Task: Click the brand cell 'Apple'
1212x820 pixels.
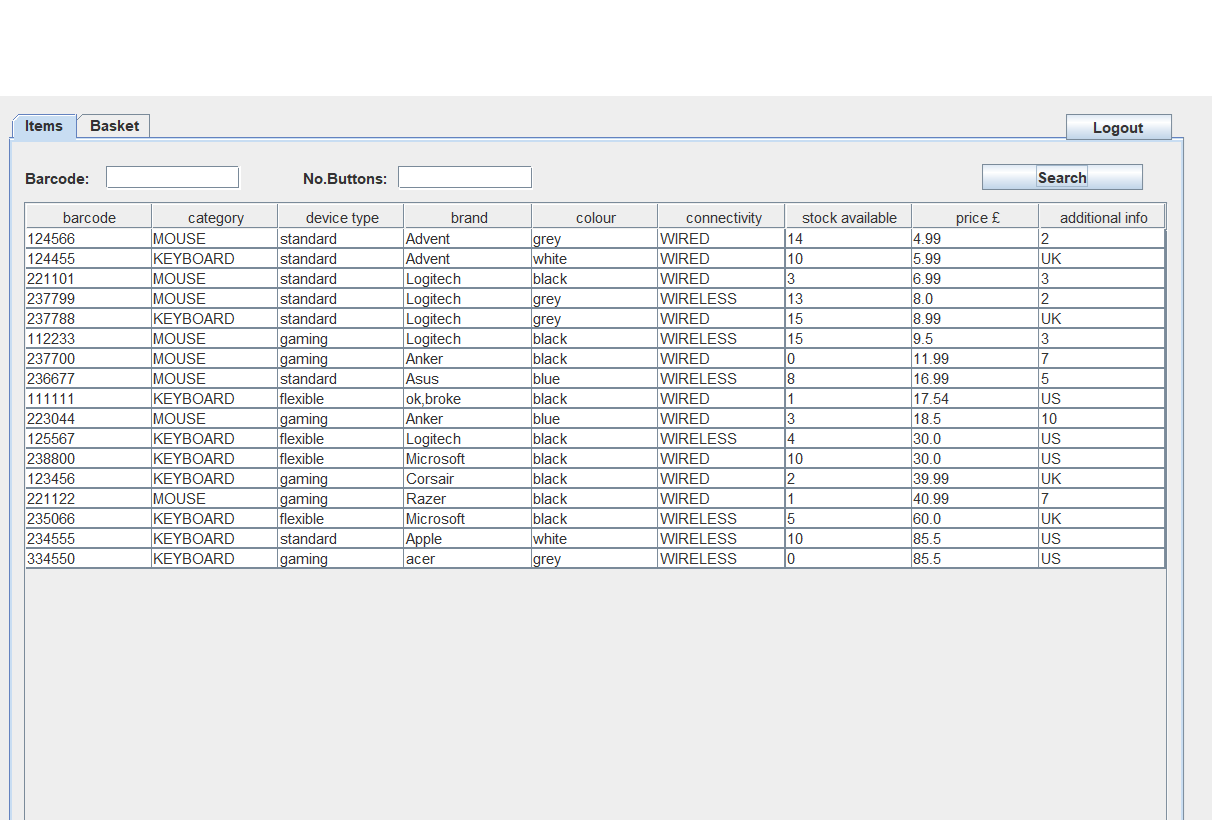Action: [x=468, y=539]
